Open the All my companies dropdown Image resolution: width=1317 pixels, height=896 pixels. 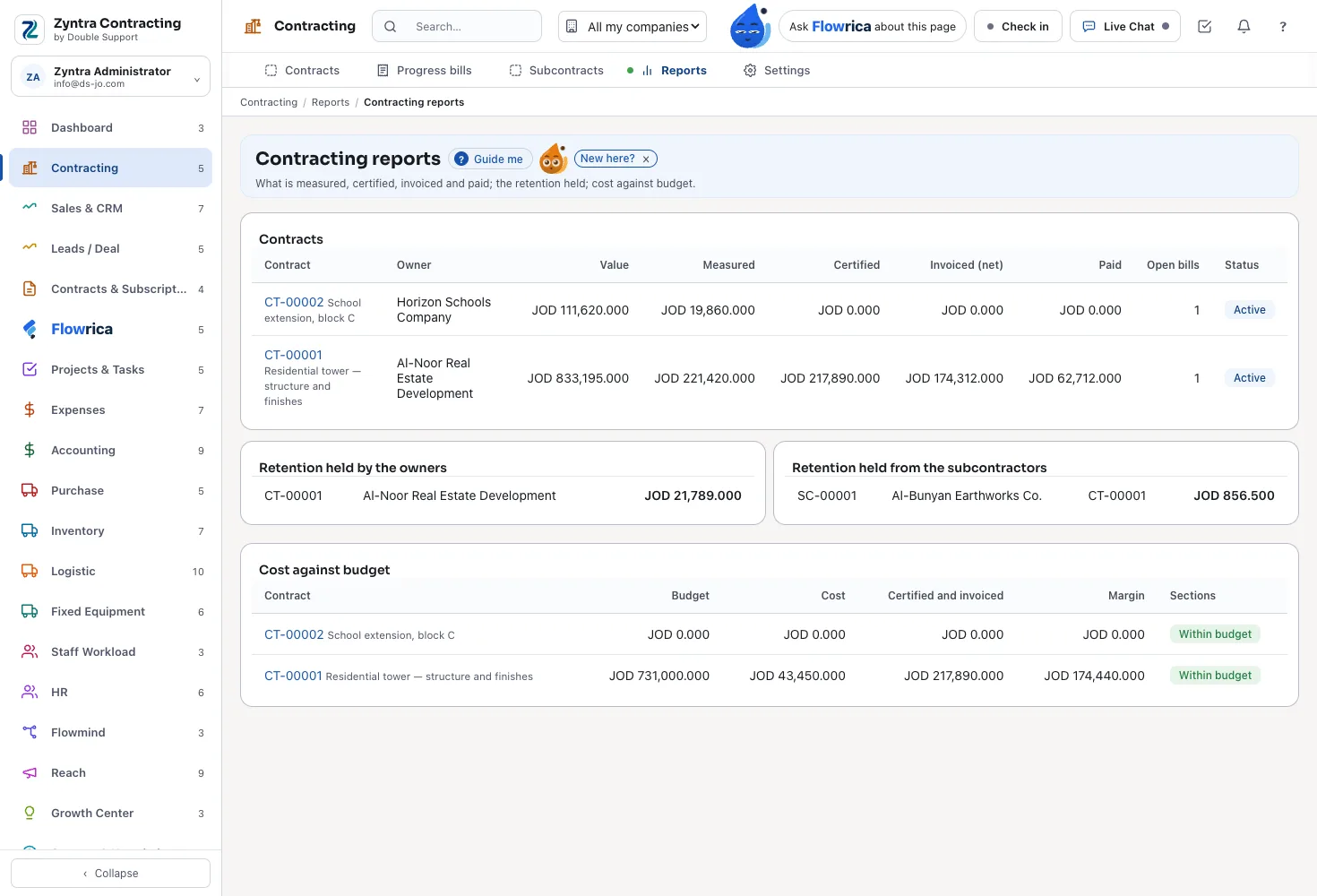633,27
